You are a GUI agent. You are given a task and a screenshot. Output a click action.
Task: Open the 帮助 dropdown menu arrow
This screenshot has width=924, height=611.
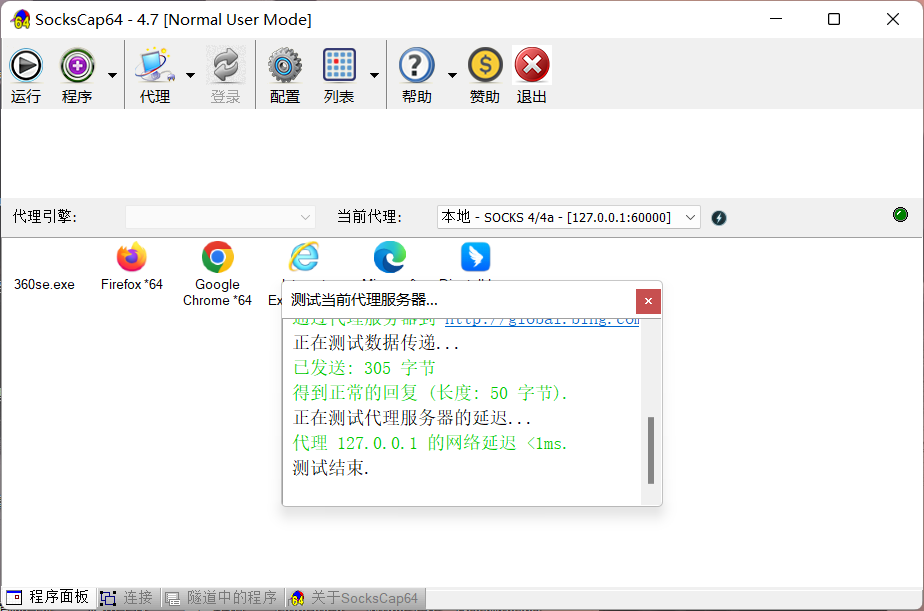tap(451, 73)
